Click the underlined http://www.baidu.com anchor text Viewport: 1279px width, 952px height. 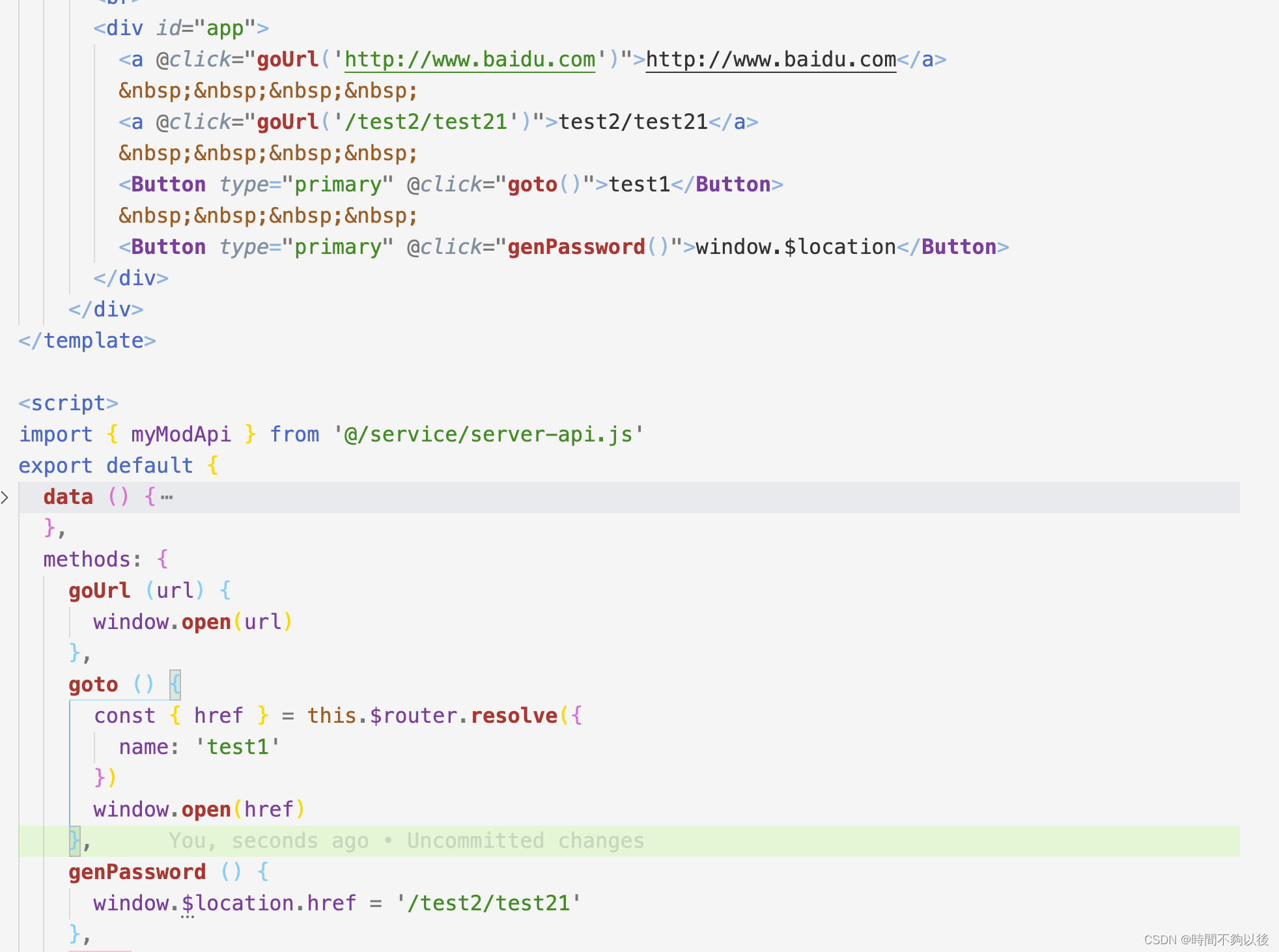771,60
